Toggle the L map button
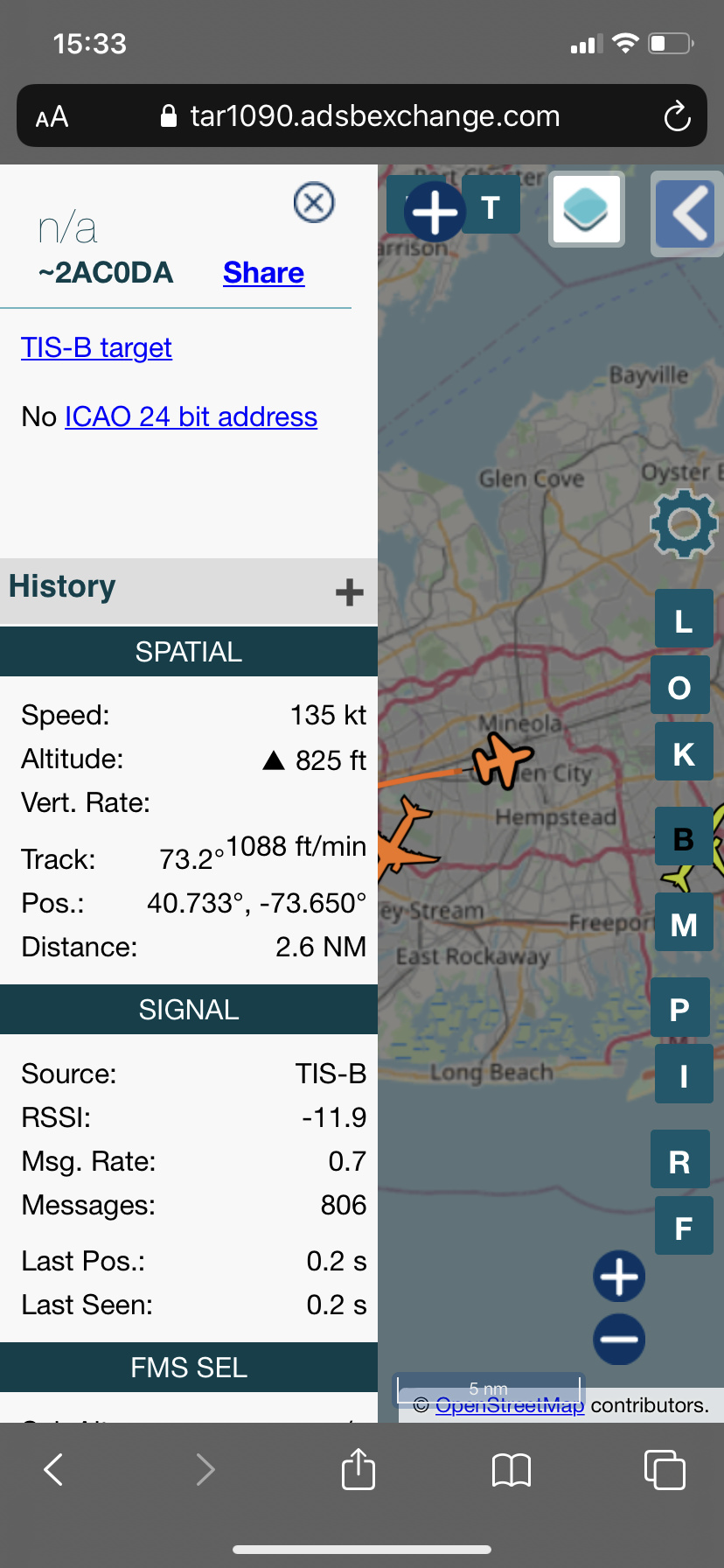724x1568 pixels. click(684, 619)
